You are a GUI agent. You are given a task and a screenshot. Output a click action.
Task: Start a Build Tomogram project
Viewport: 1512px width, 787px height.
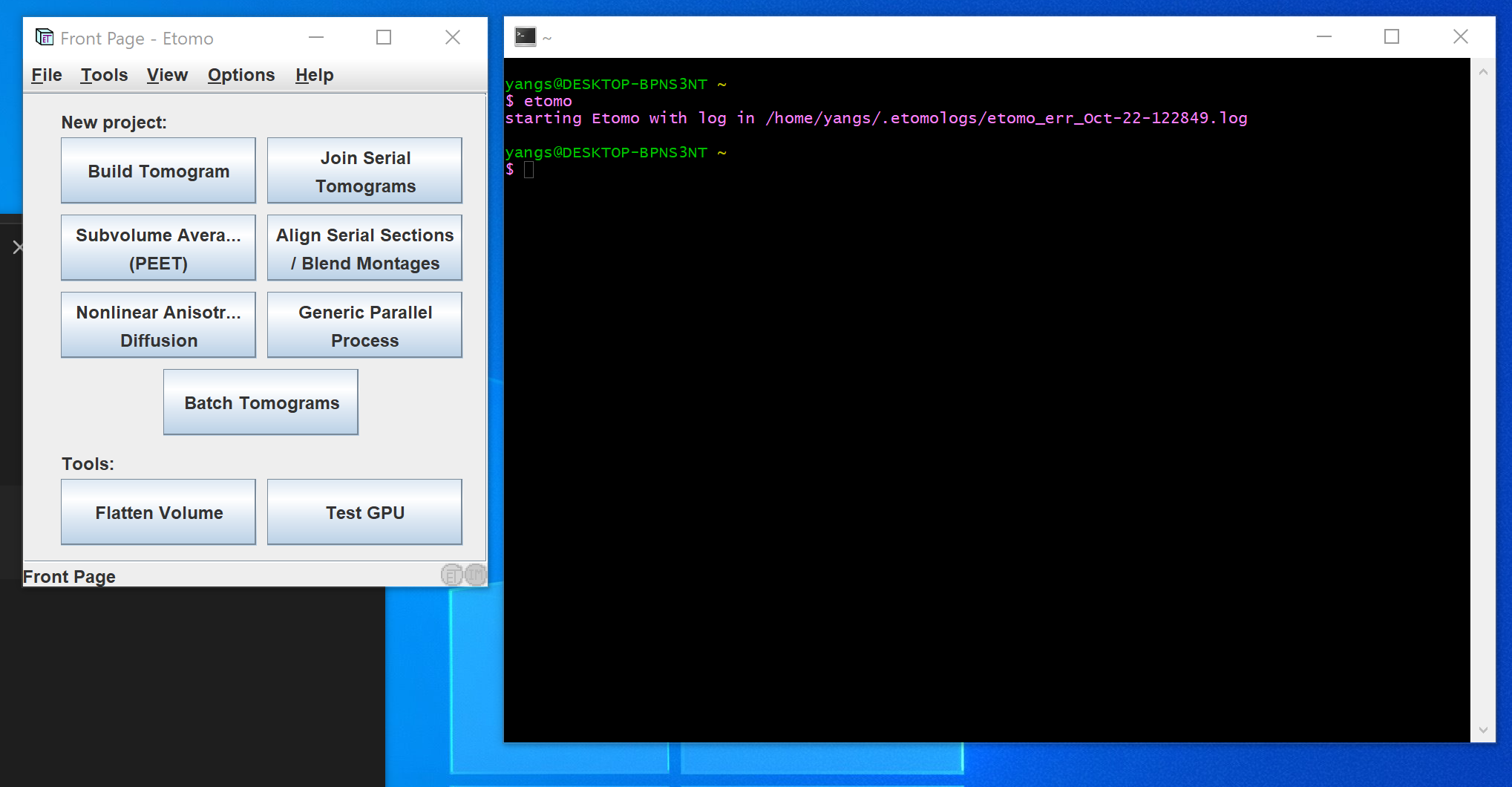[158, 171]
